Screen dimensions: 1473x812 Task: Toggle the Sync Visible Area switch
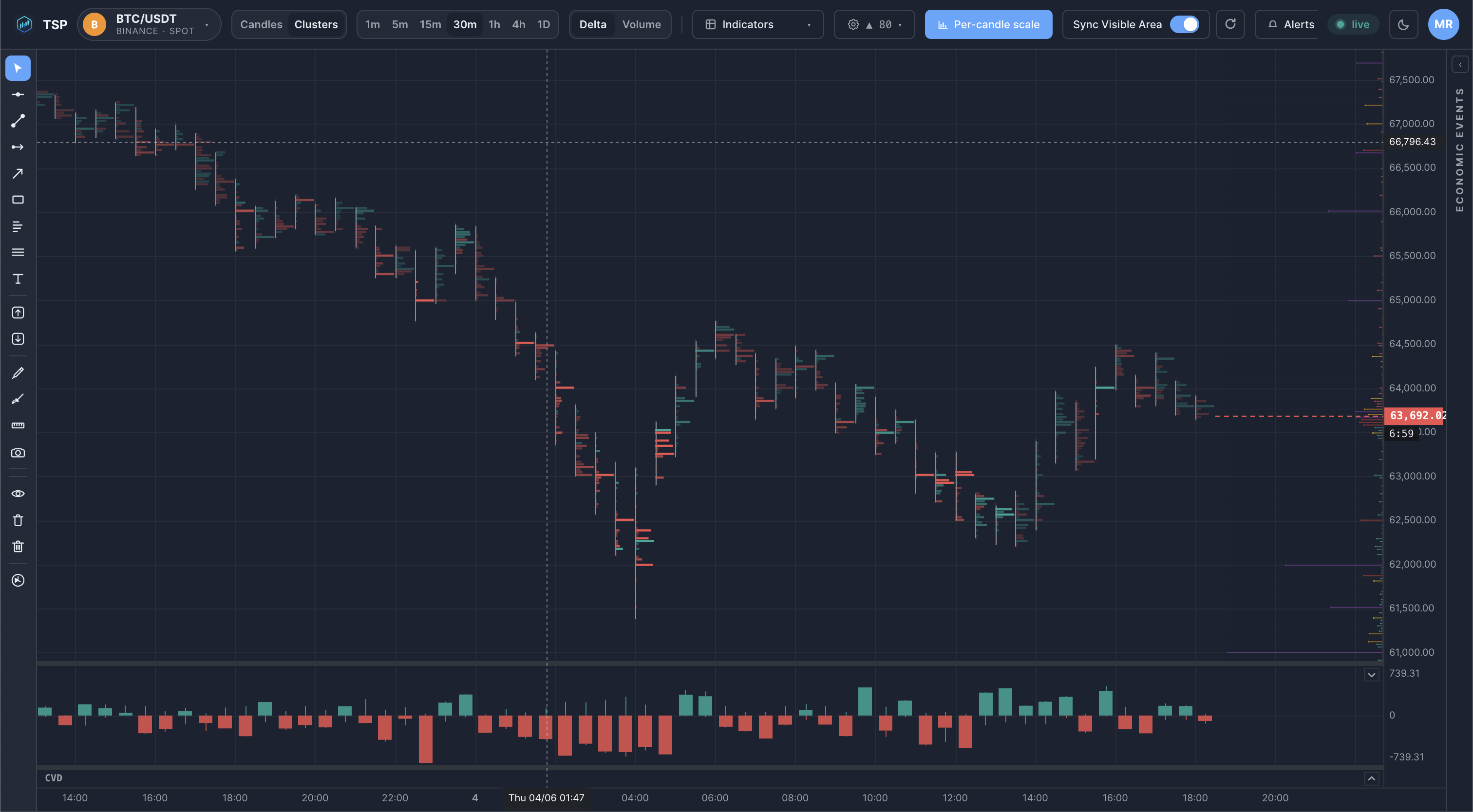coord(1184,24)
